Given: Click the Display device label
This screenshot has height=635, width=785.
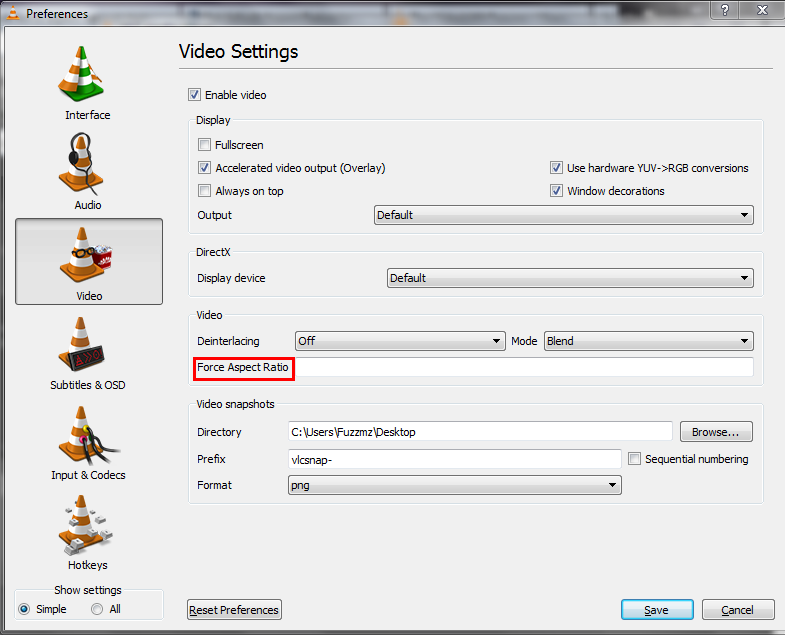Looking at the screenshot, I should tap(231, 278).
